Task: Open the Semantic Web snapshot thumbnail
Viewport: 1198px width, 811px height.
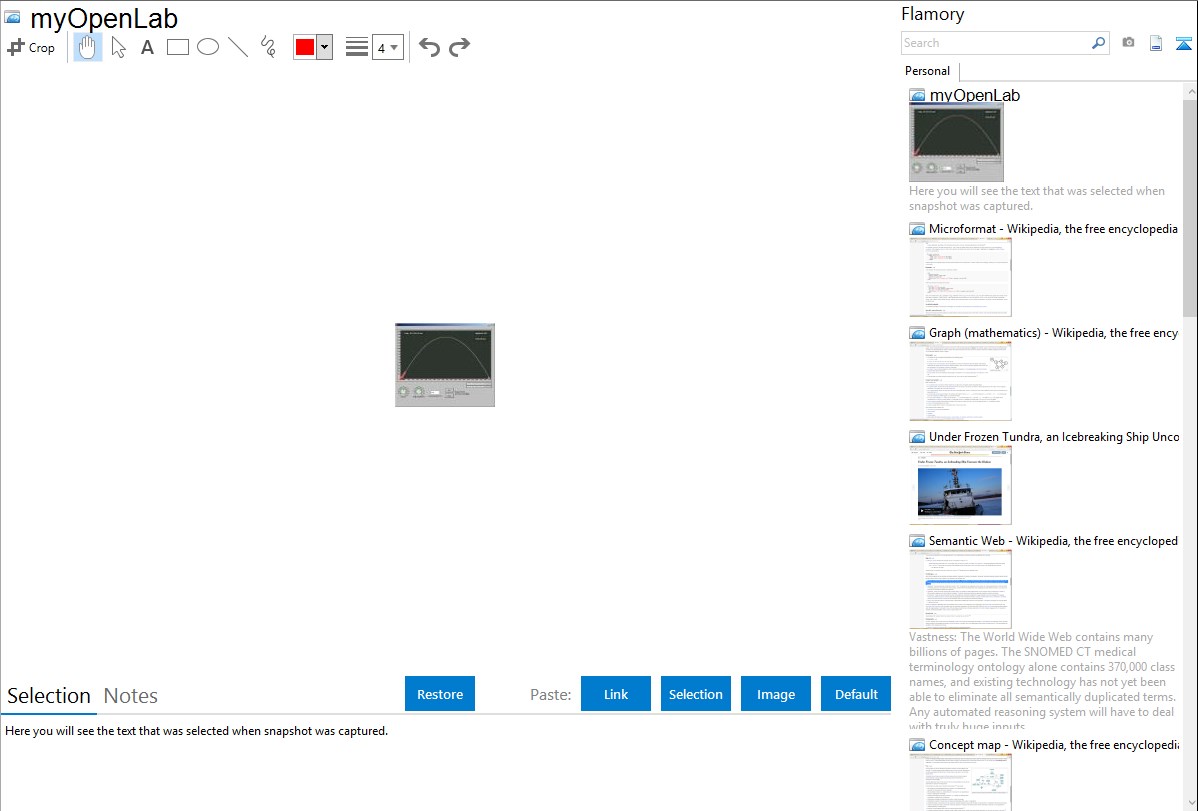Action: (960, 589)
